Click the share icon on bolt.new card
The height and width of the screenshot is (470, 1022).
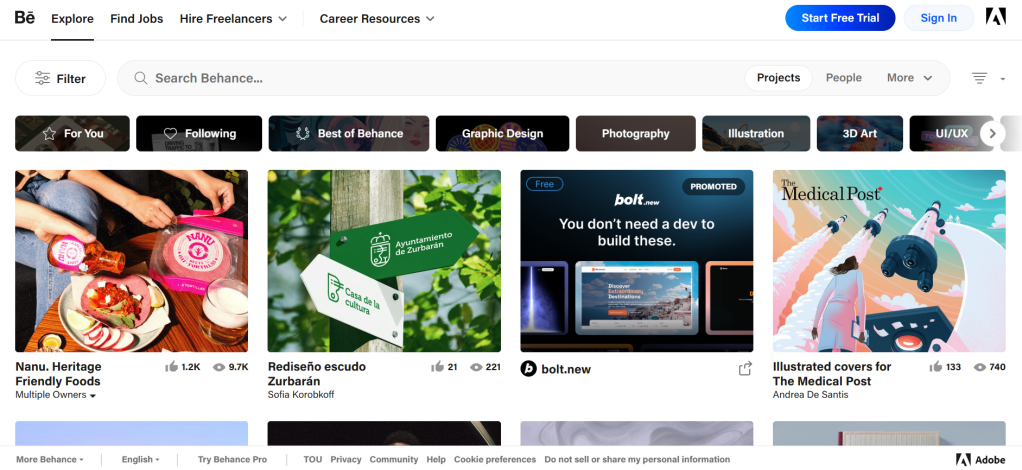(x=745, y=369)
